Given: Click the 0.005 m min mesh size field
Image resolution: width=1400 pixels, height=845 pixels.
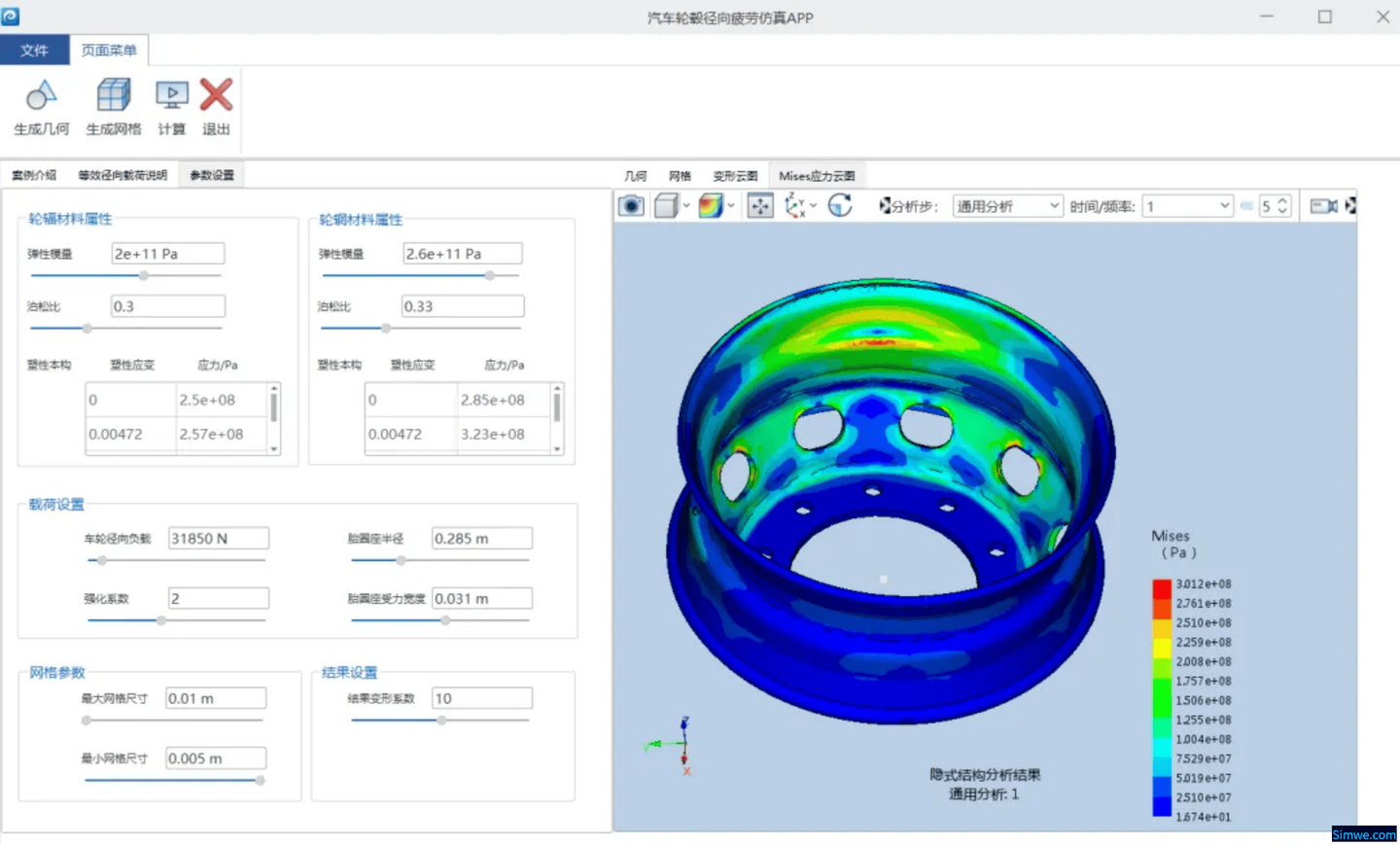Looking at the screenshot, I should (x=216, y=758).
